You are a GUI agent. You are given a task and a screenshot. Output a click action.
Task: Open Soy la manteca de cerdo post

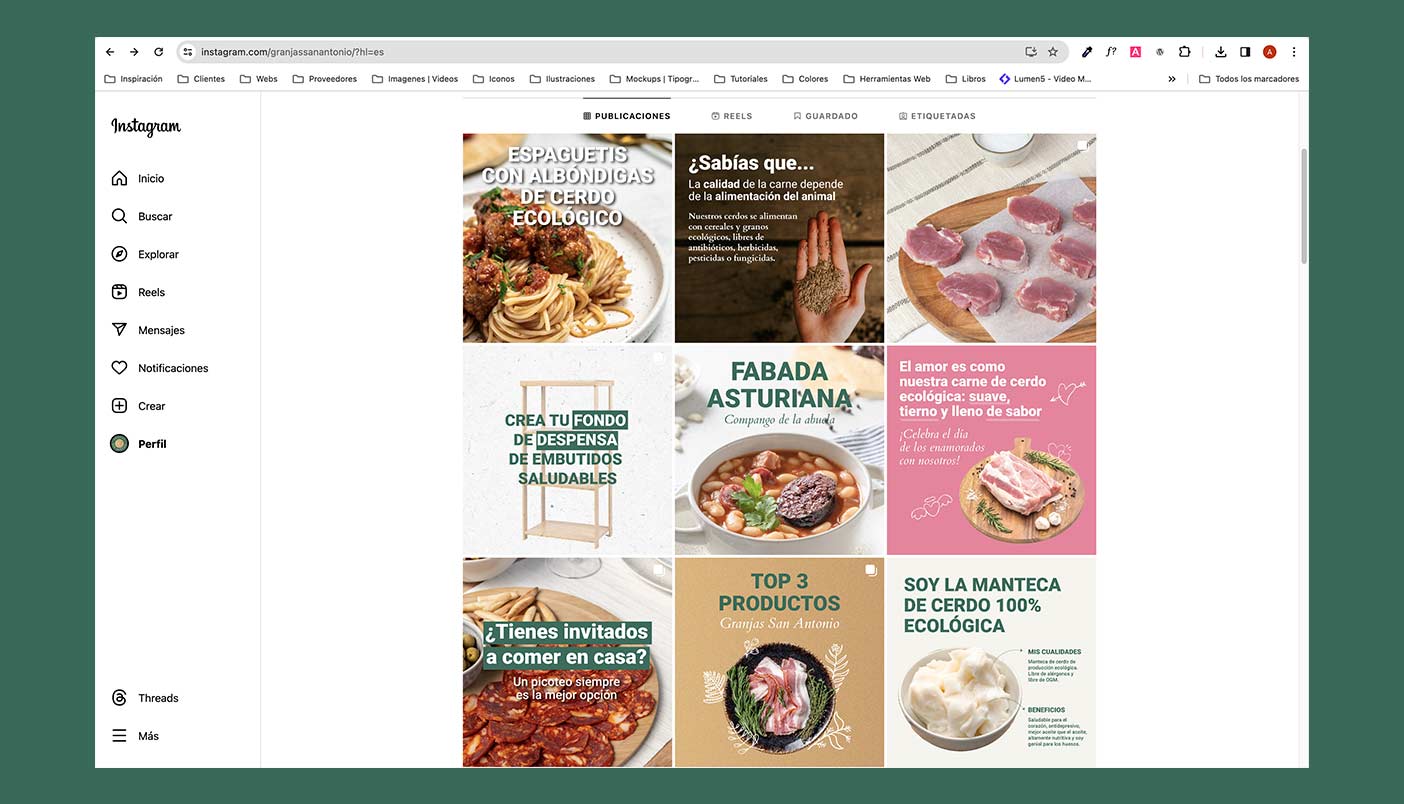[x=991, y=662]
